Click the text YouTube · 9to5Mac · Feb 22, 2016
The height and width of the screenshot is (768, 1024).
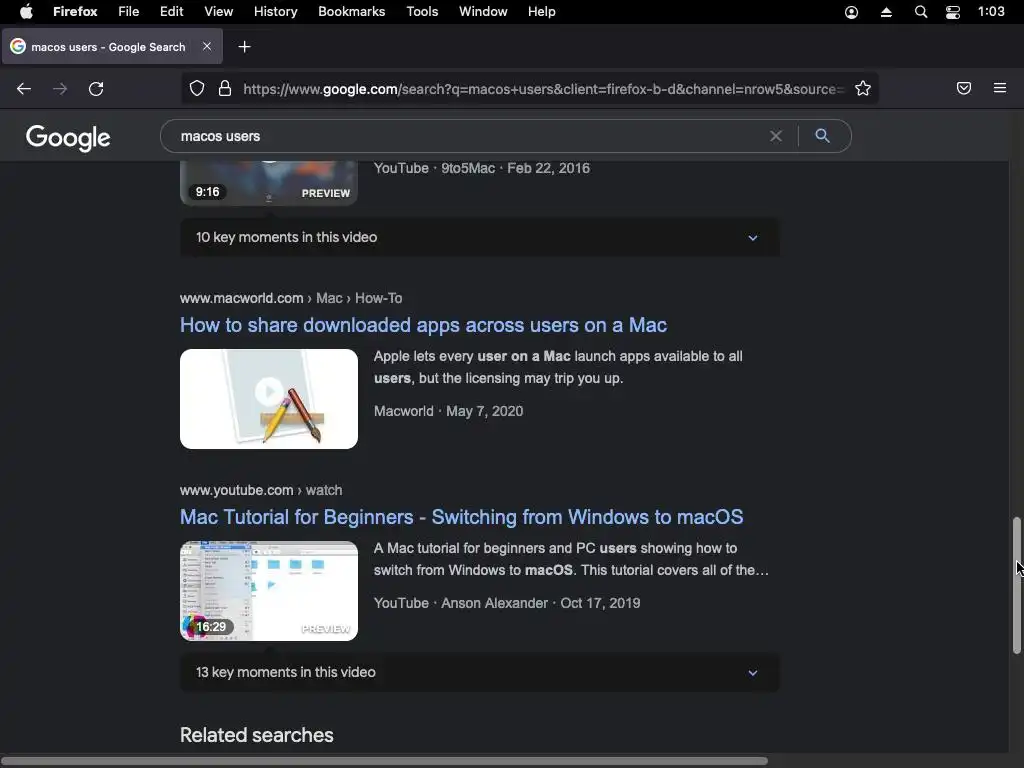click(x=481, y=168)
